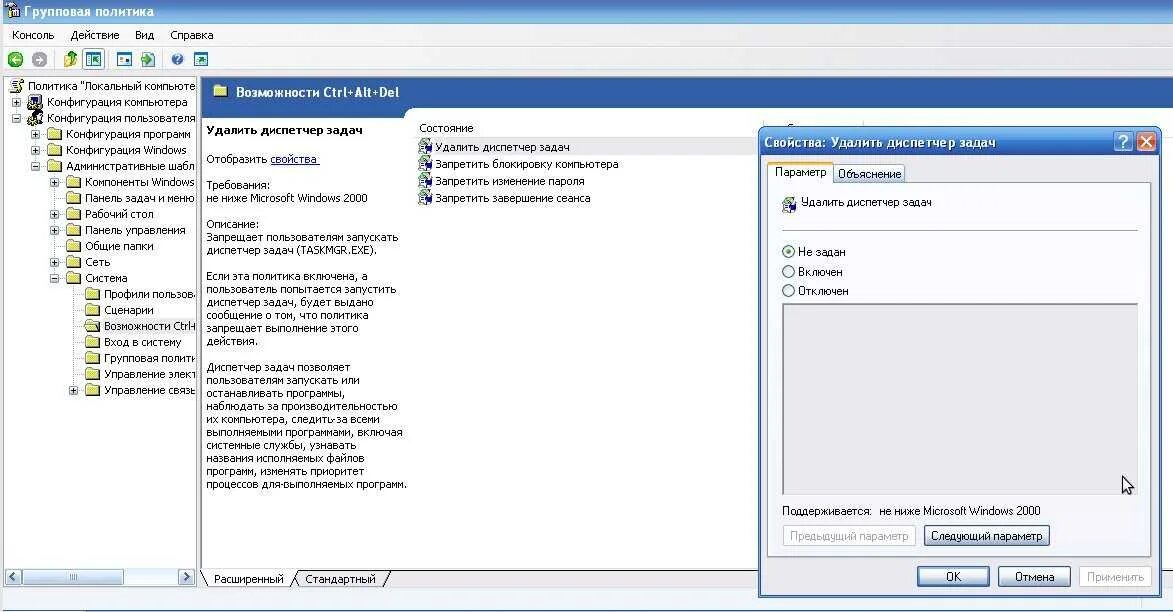Image resolution: width=1173 pixels, height=612 pixels.
Task: Switch to the Объяснение tab
Action: (x=869, y=174)
